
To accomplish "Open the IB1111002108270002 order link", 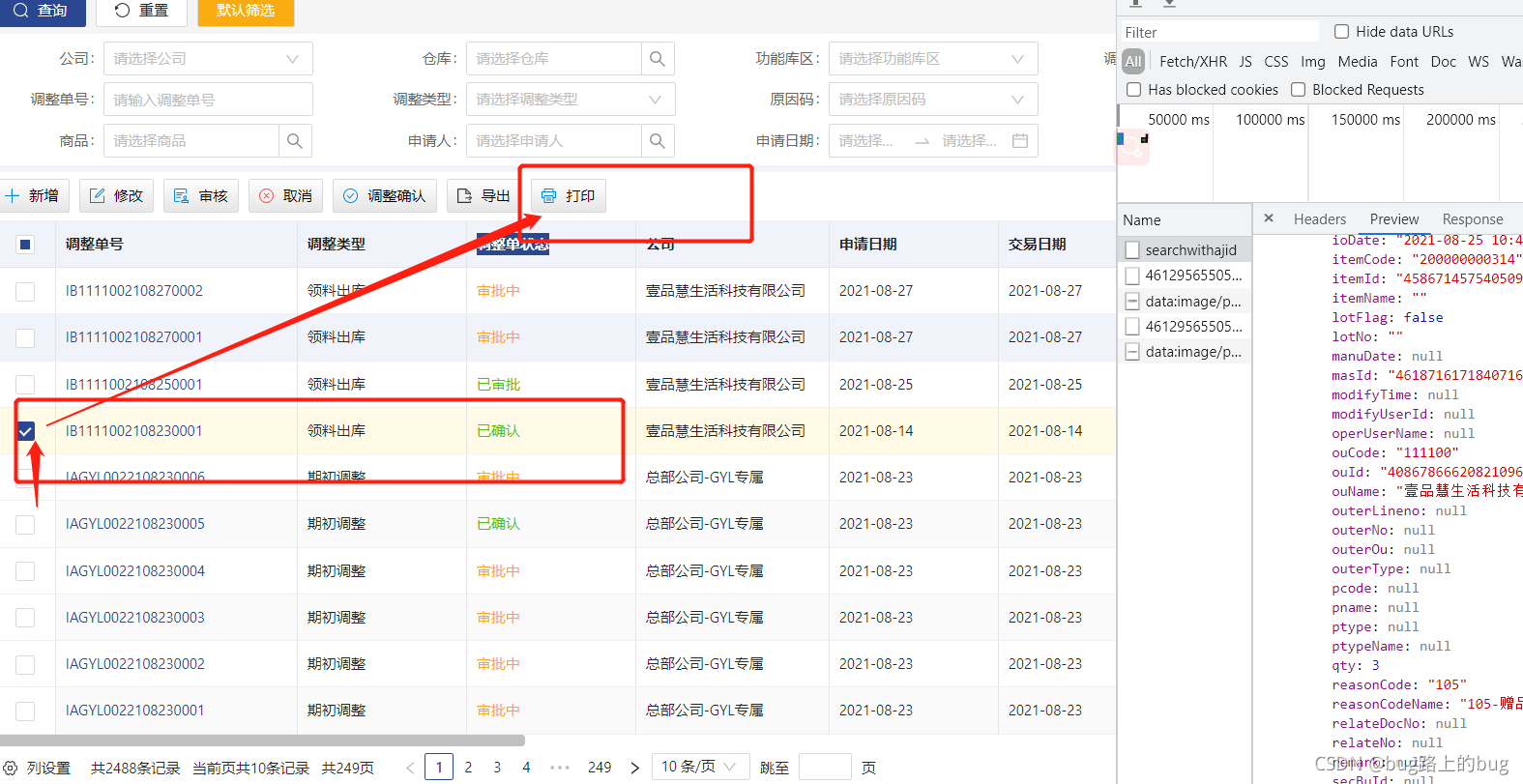I will click(x=134, y=291).
